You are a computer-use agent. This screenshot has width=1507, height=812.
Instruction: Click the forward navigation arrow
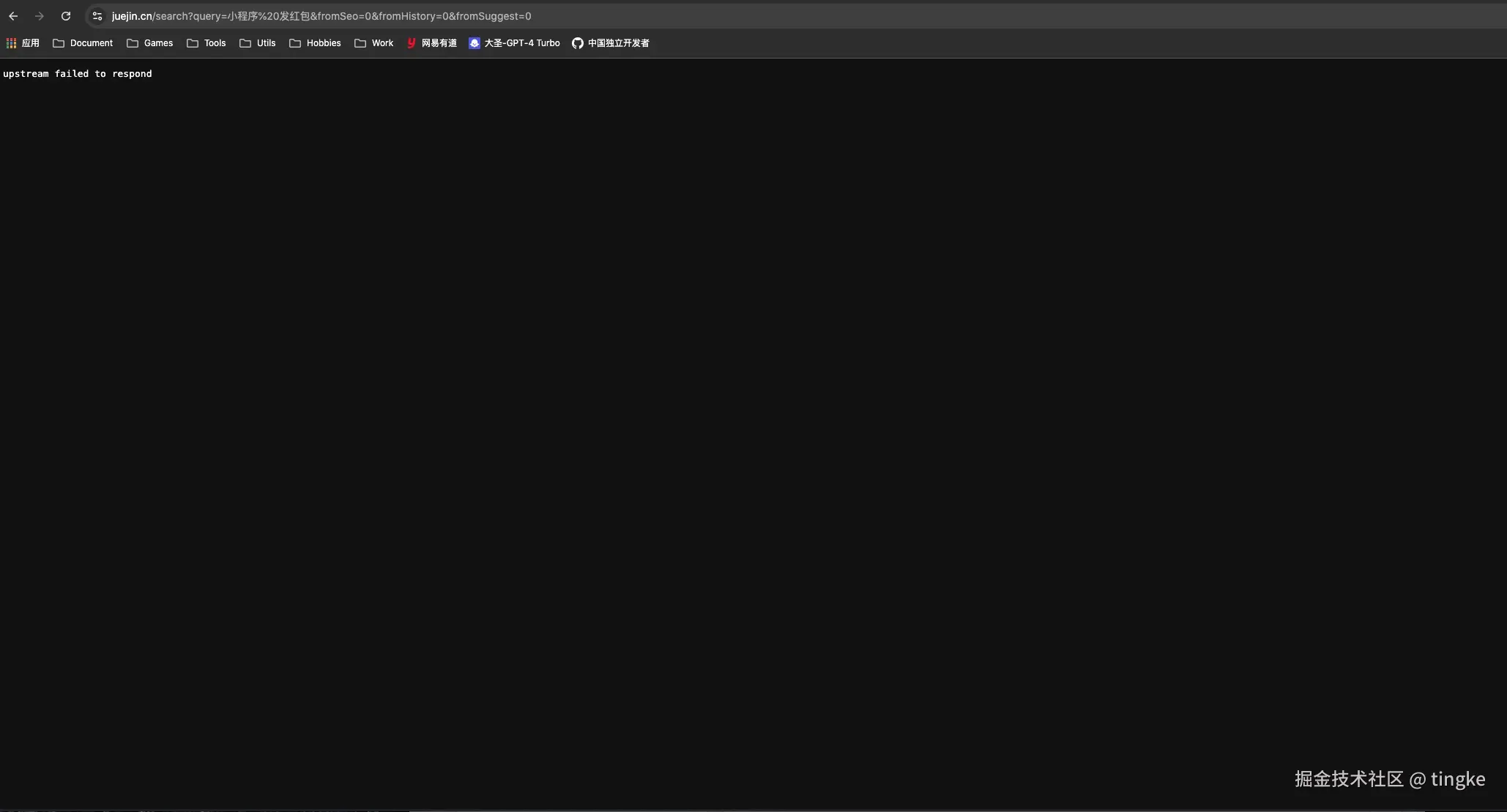[40, 16]
